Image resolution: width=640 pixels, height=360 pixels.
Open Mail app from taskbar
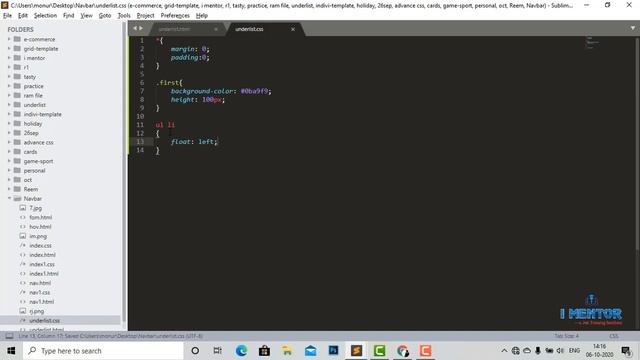point(310,351)
